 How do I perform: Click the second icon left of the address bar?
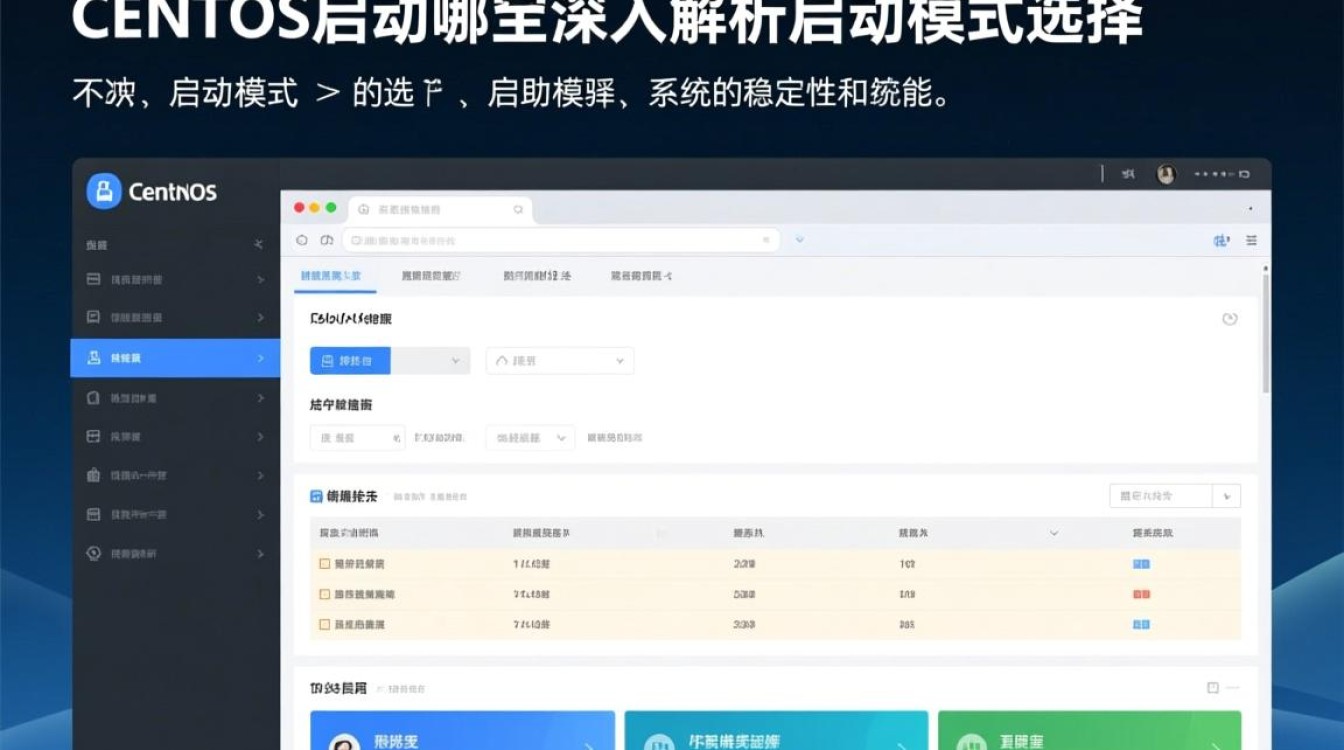pos(326,240)
